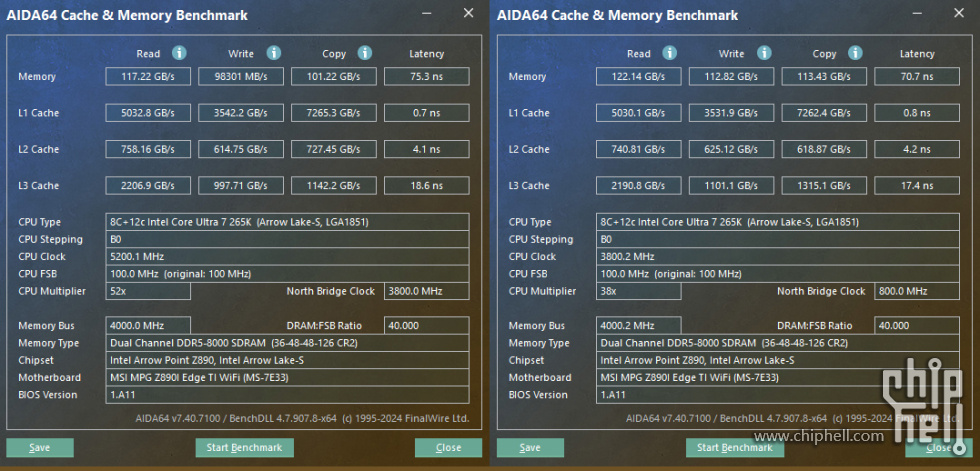Select Memory copy value 101.22 GB/s
Screen dimensions: 980x471
click(334, 77)
